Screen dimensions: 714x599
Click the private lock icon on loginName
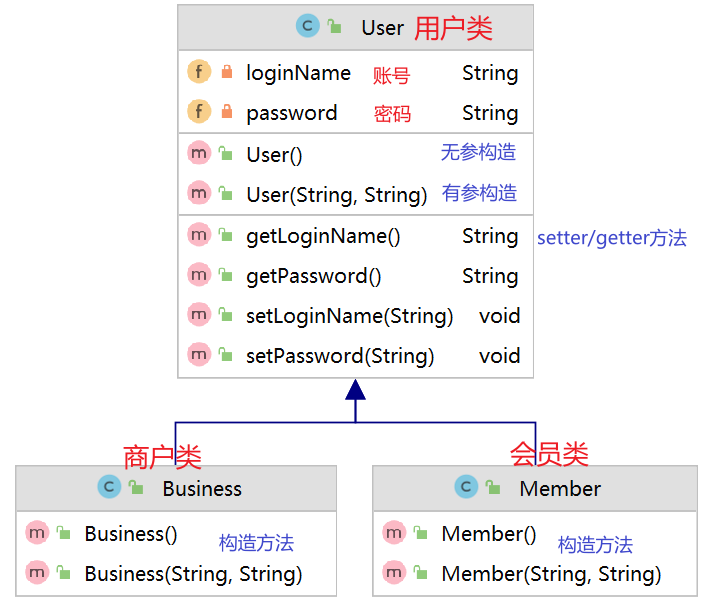tap(226, 73)
